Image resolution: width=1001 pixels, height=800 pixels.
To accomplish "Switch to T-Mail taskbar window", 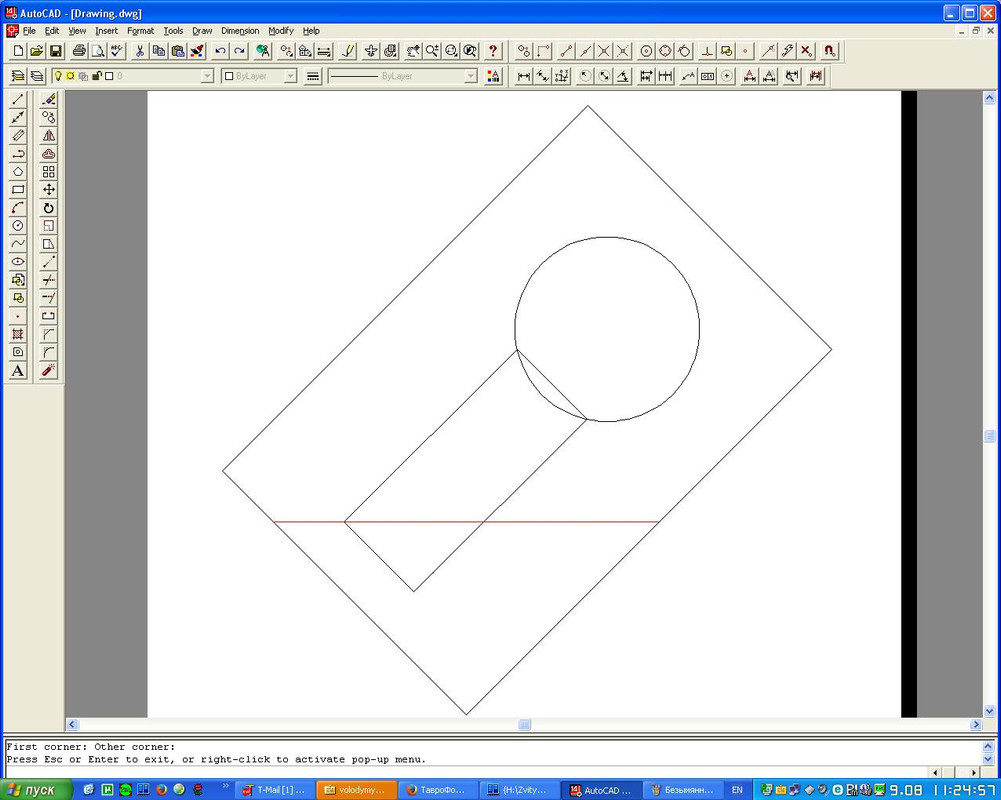I will point(274,790).
